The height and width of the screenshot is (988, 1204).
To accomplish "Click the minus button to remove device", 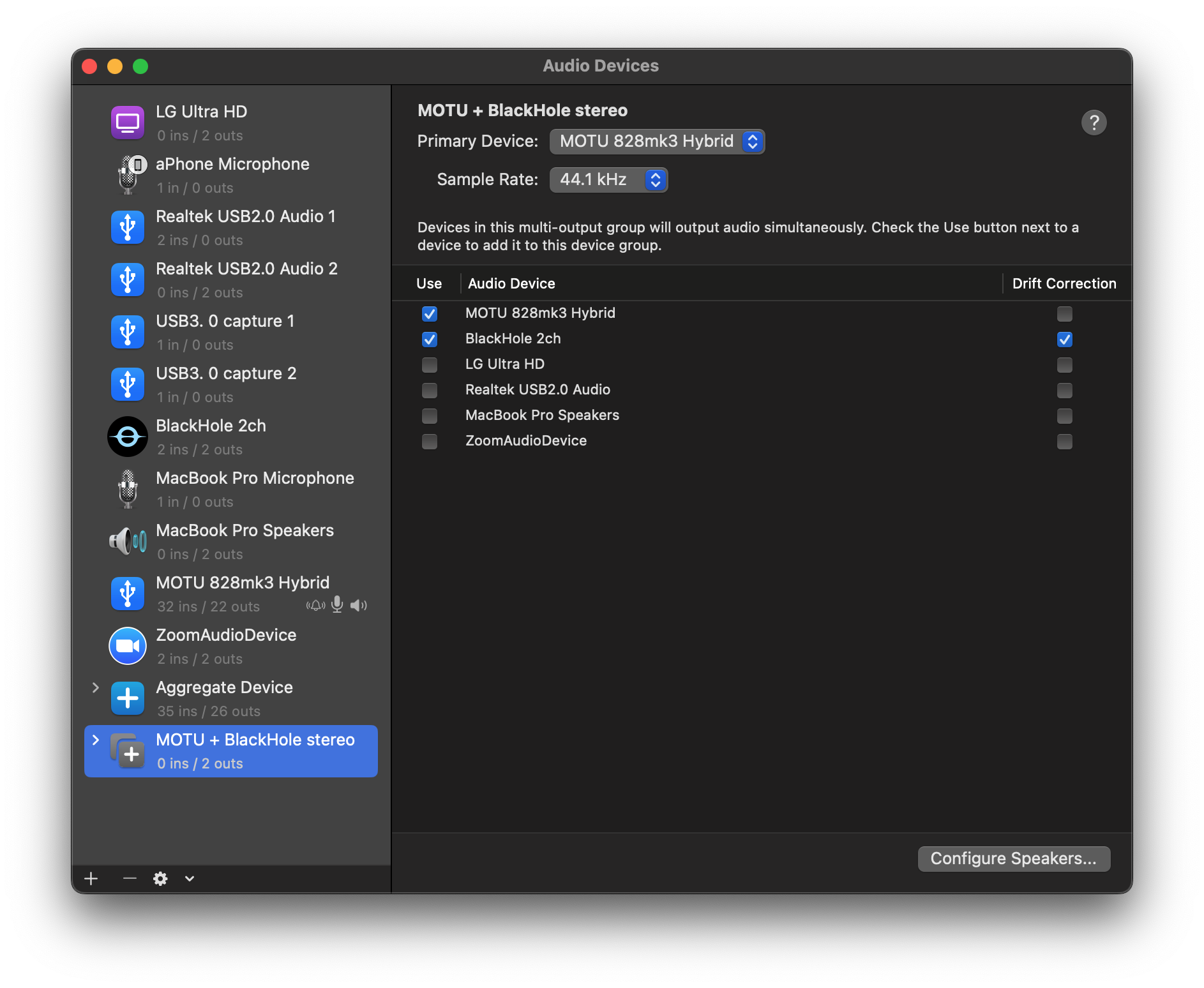I will pos(130,879).
